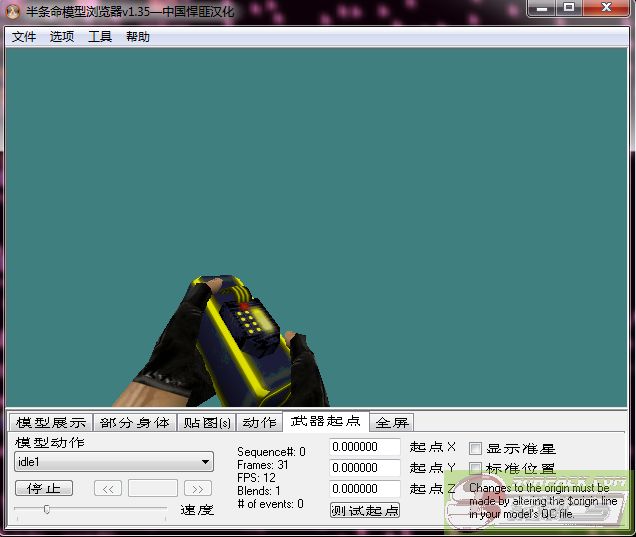Open the 工具 menu
This screenshot has height=537, width=636.
pos(100,37)
